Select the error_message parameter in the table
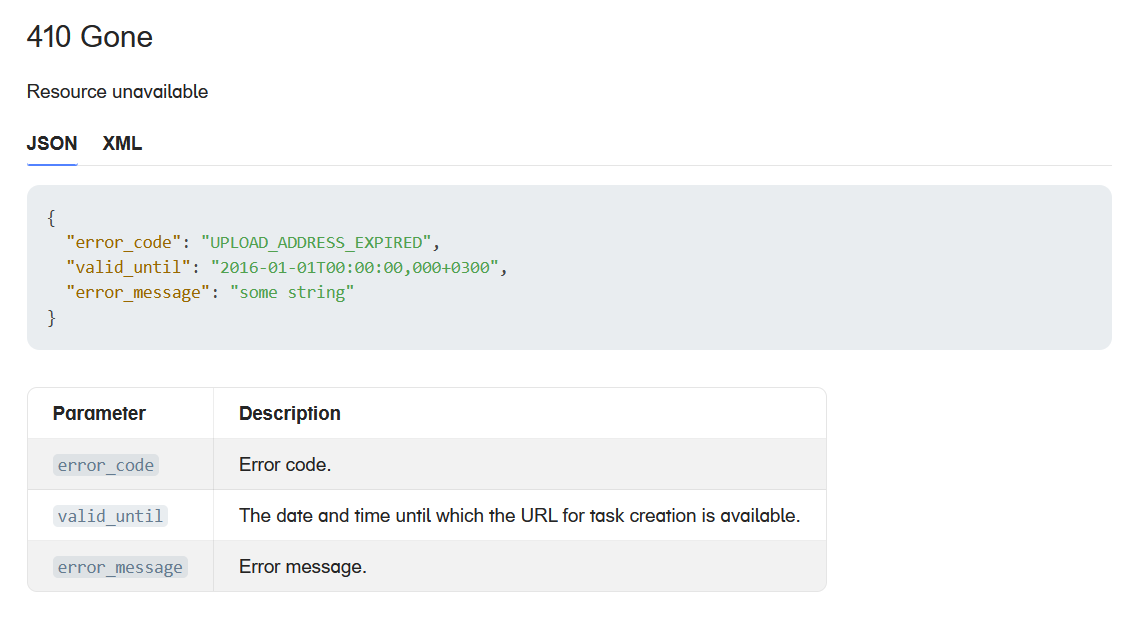The height and width of the screenshot is (633, 1138). click(x=120, y=567)
